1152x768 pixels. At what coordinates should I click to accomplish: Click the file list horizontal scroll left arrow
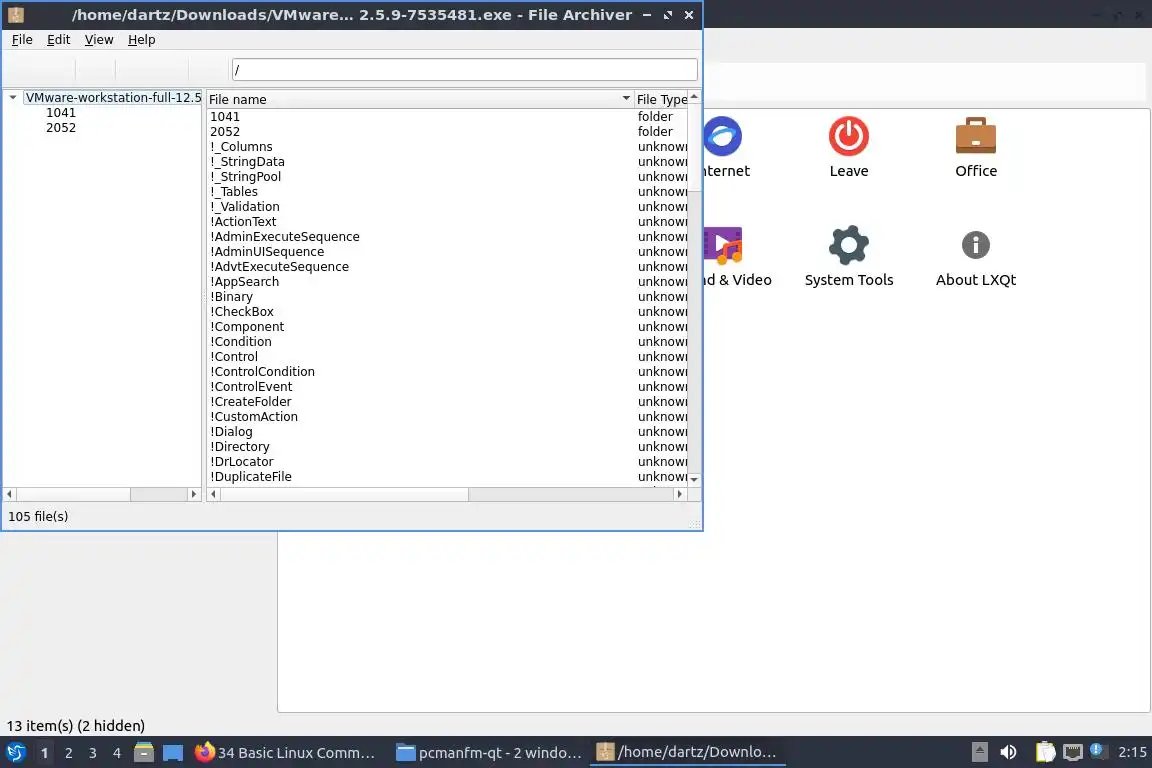[214, 495]
